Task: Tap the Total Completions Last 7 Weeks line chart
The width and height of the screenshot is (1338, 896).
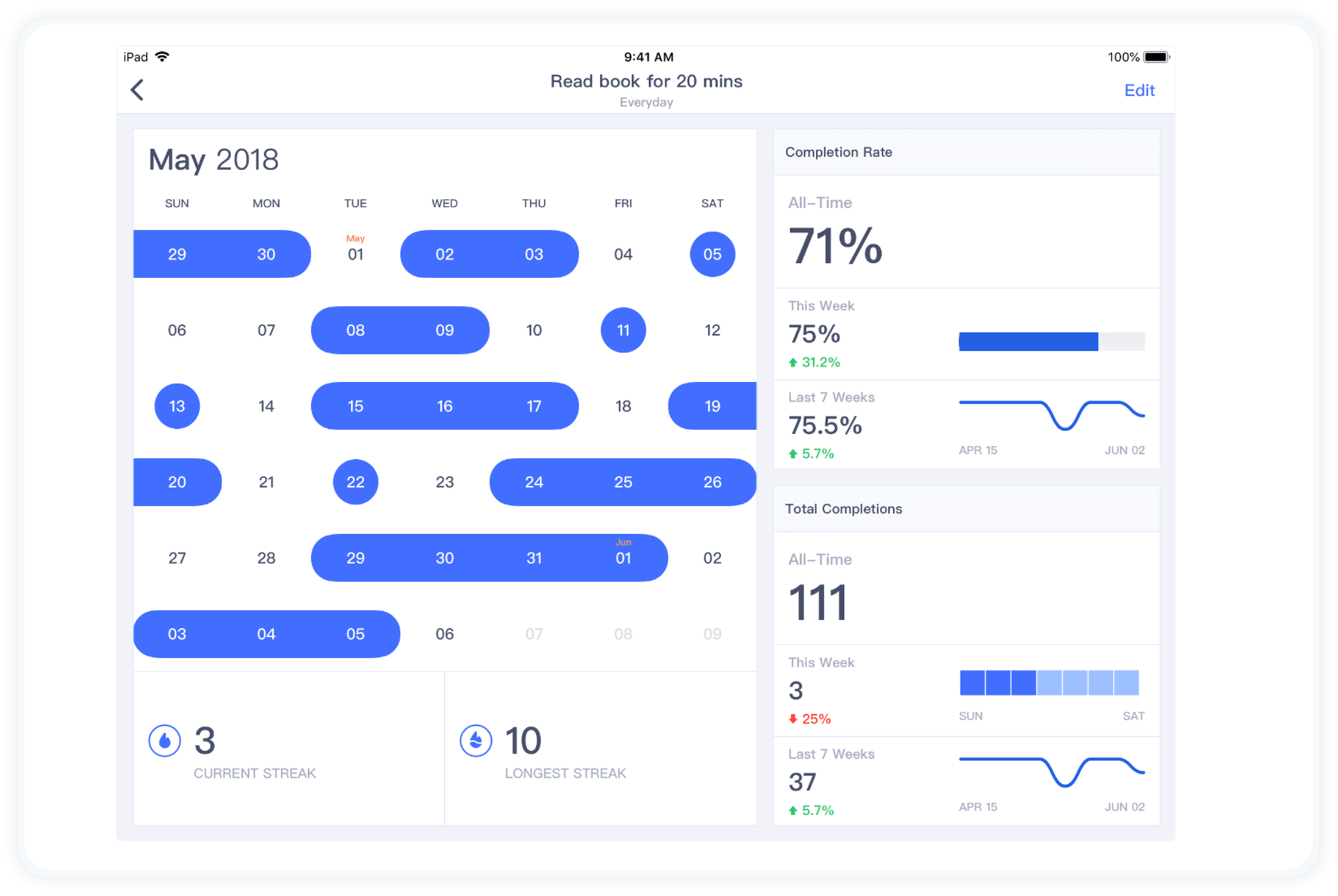Action: click(1051, 772)
